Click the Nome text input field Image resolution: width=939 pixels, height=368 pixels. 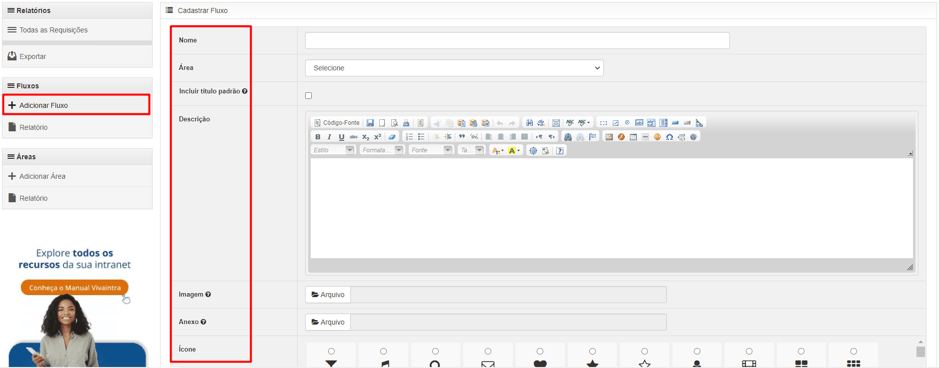coord(517,41)
